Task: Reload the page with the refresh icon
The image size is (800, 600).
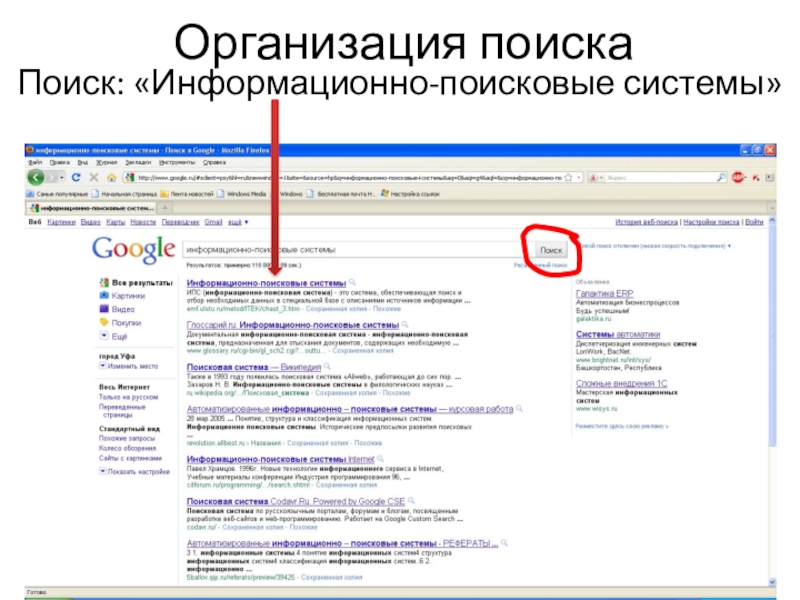Action: tap(76, 178)
